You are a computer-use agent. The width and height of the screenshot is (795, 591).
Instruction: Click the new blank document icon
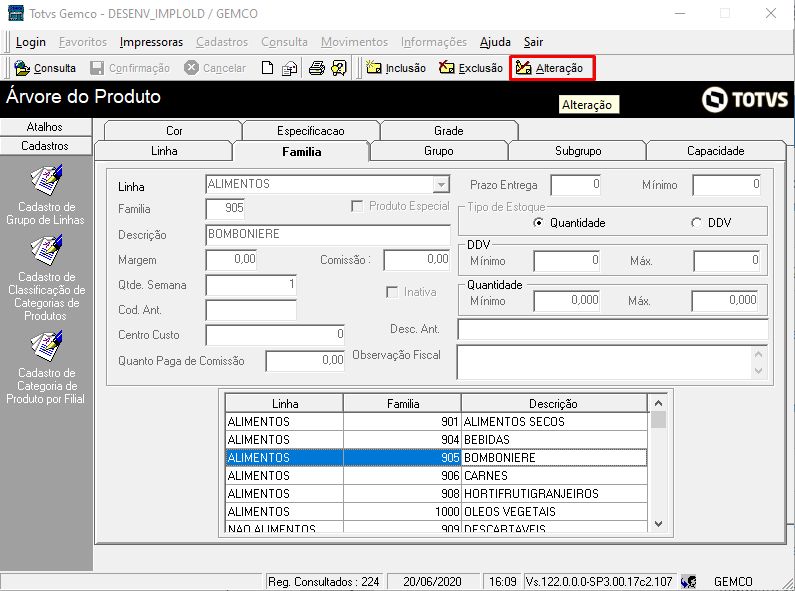pos(267,68)
